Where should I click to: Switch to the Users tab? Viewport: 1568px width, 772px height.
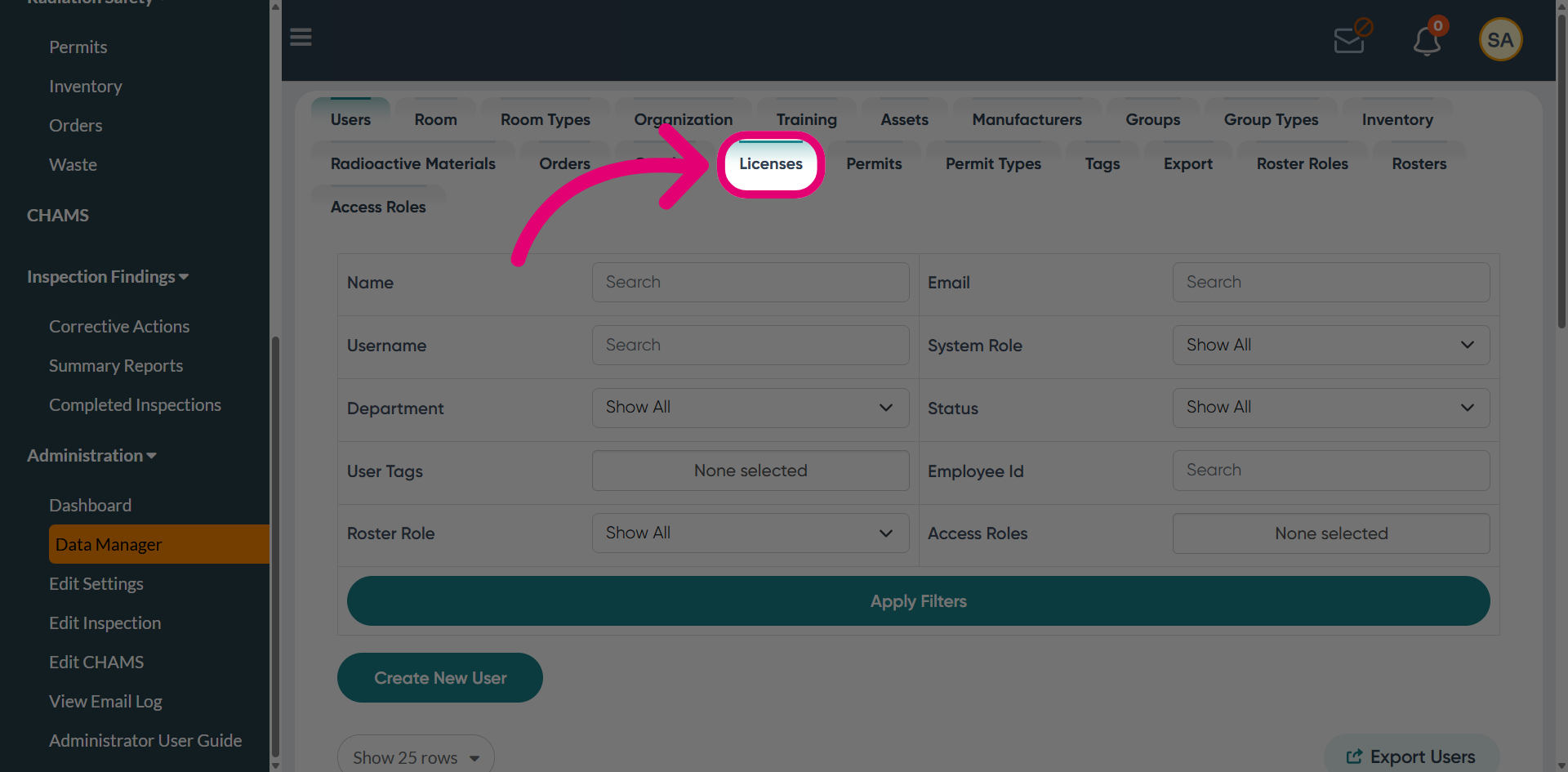[350, 119]
